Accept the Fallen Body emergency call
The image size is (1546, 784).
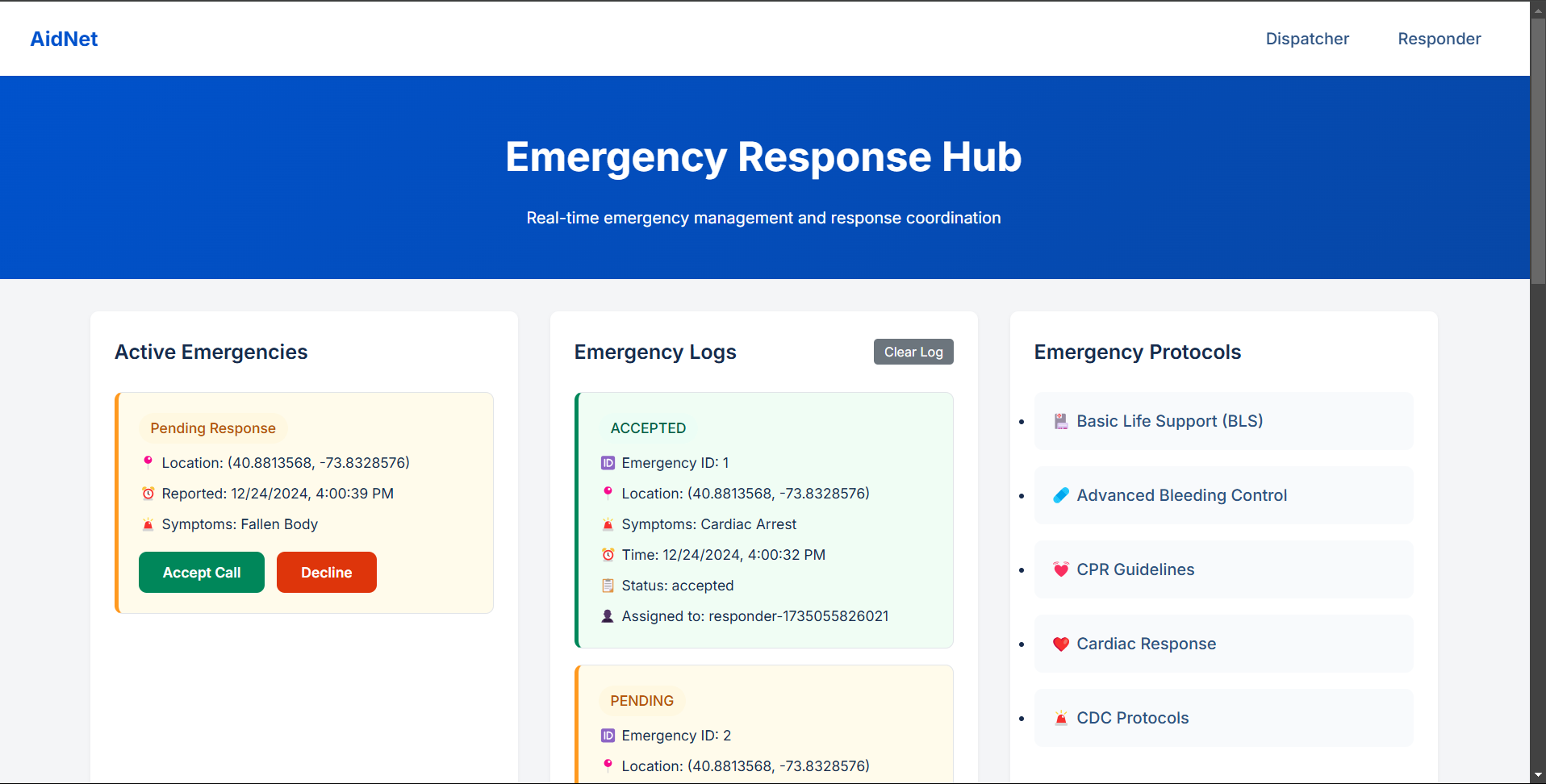tap(202, 573)
